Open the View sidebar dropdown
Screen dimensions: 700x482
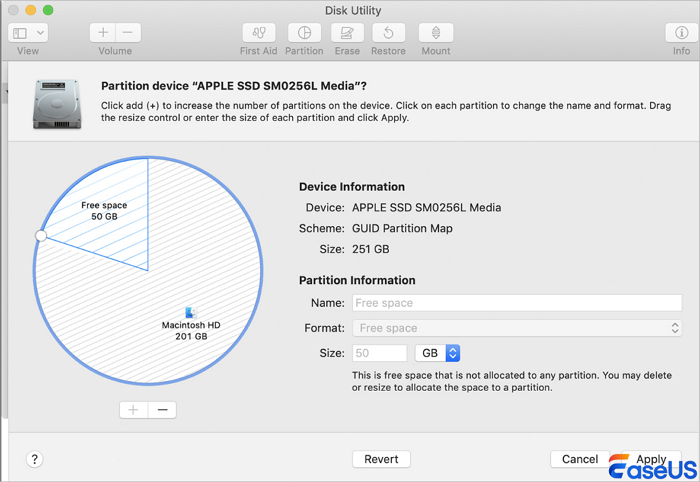point(28,33)
